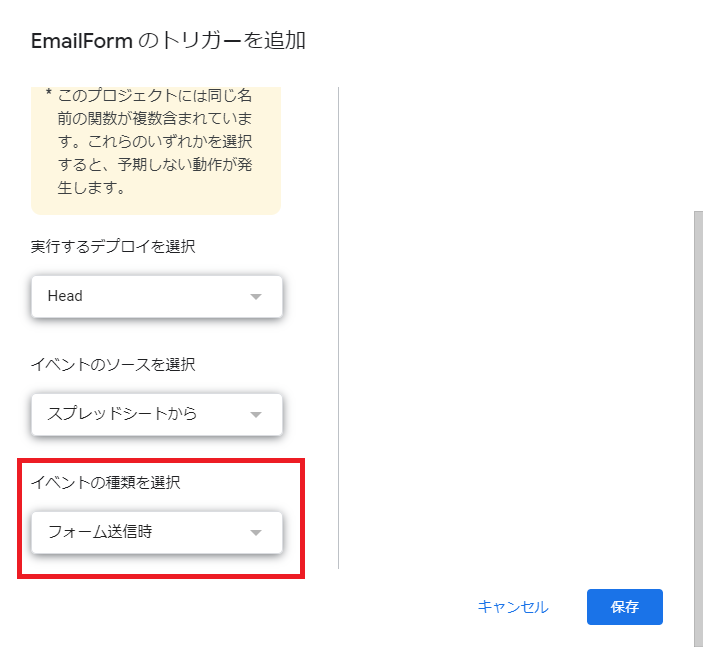The width and height of the screenshot is (713, 660).
Task: Click the arrow icon beside Head
Action: [255, 297]
